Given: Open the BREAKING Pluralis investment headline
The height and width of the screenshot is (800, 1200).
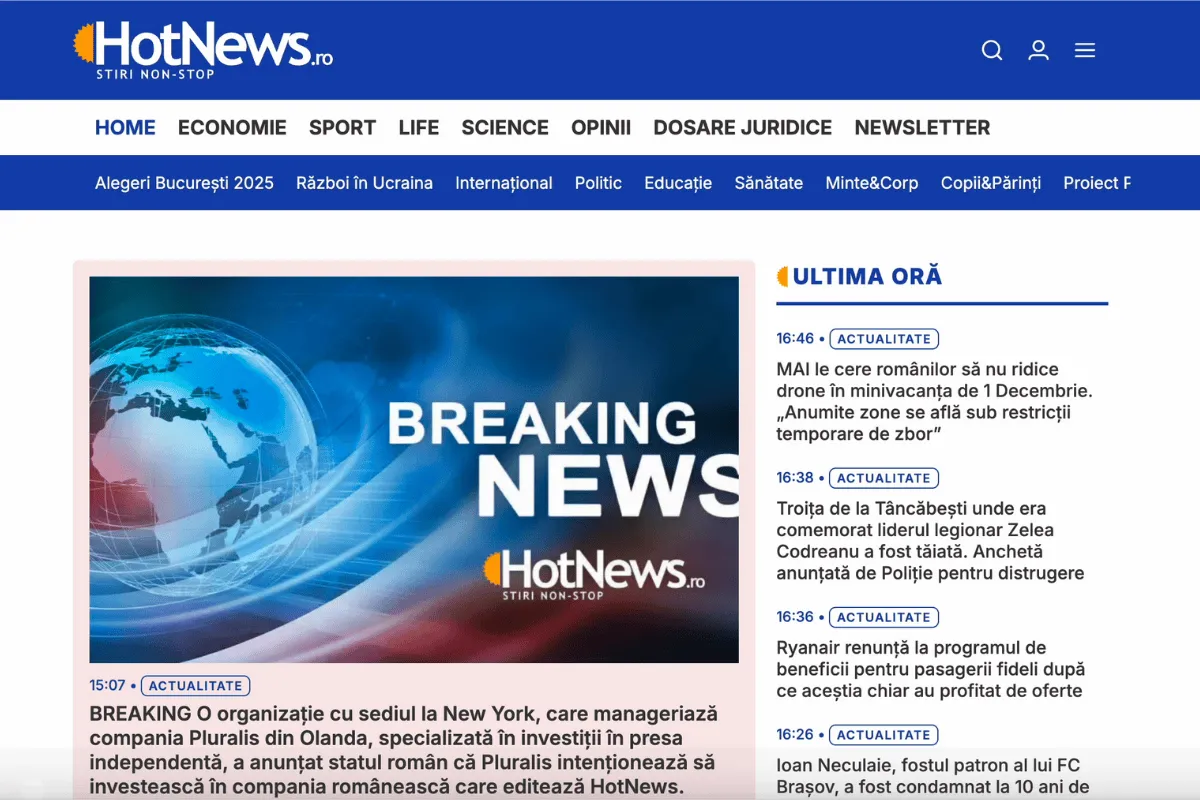Looking at the screenshot, I should point(403,750).
